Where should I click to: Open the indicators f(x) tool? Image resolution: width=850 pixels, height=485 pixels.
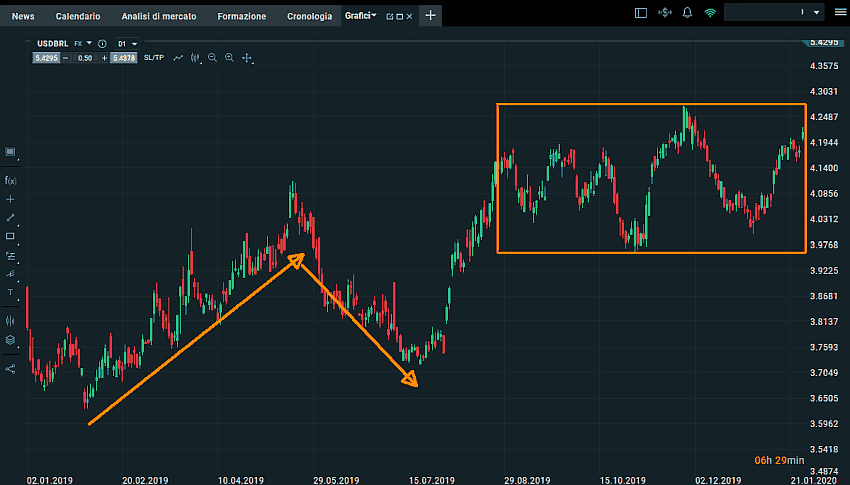[10, 180]
